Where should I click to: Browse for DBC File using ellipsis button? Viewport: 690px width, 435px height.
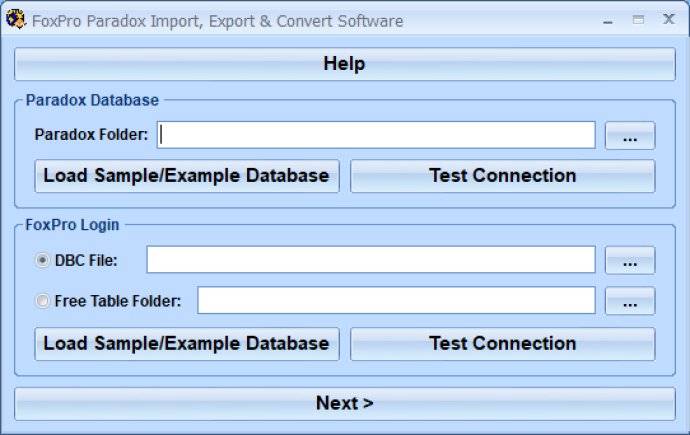(630, 260)
